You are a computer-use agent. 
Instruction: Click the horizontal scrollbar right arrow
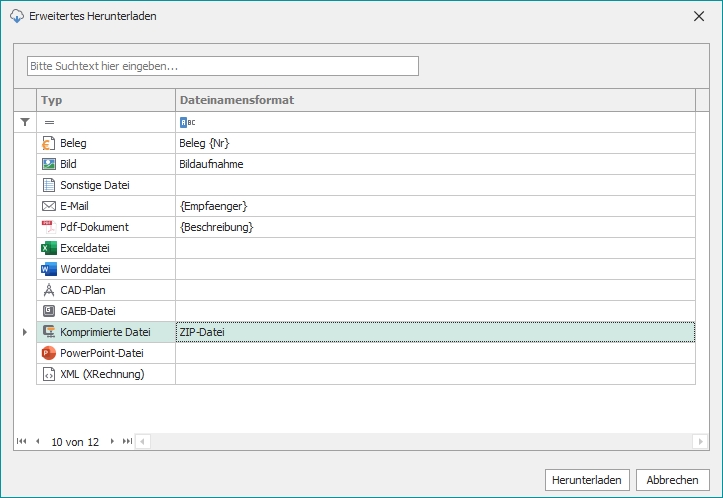point(700,441)
